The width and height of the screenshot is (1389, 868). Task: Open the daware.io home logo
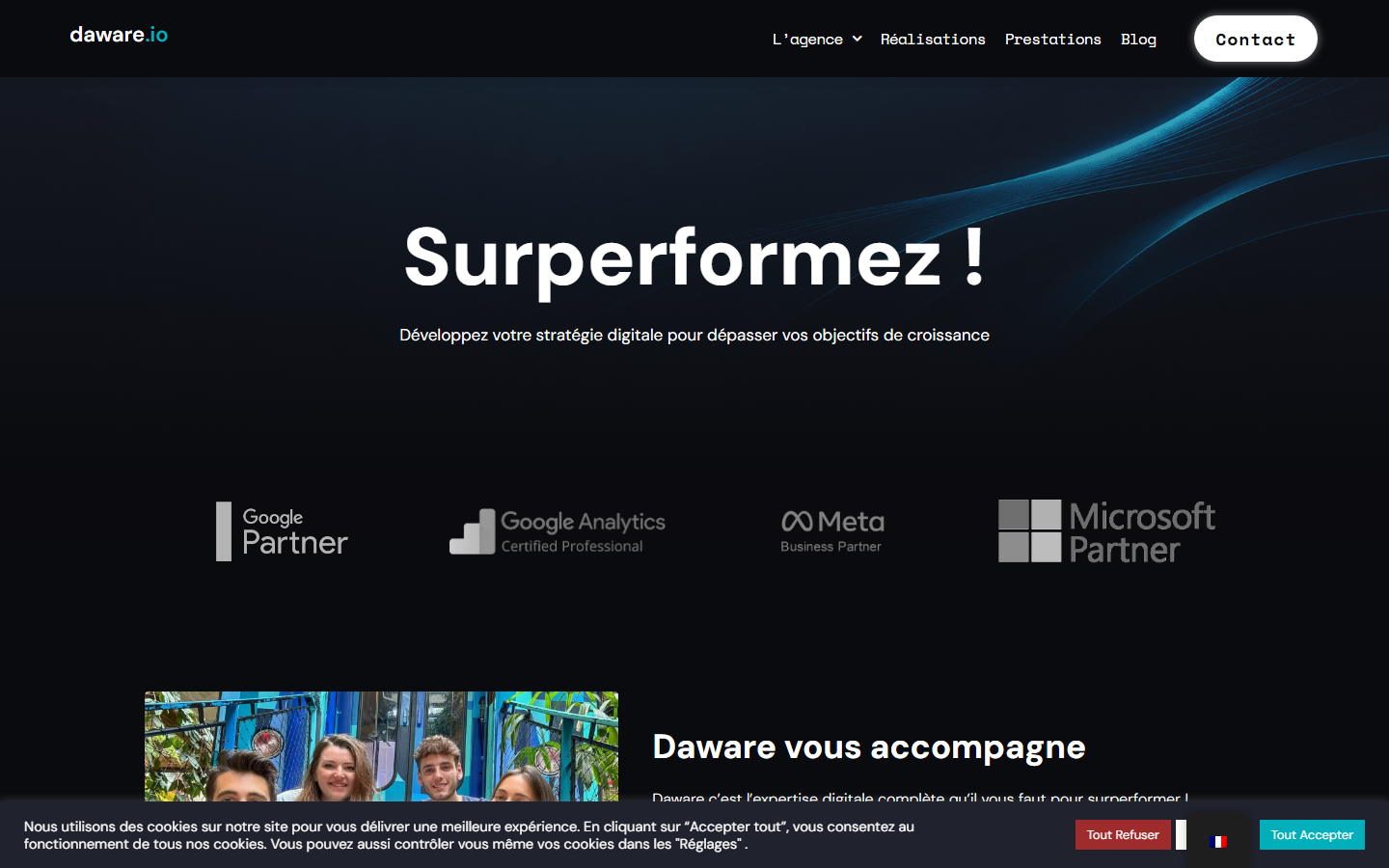tap(119, 35)
